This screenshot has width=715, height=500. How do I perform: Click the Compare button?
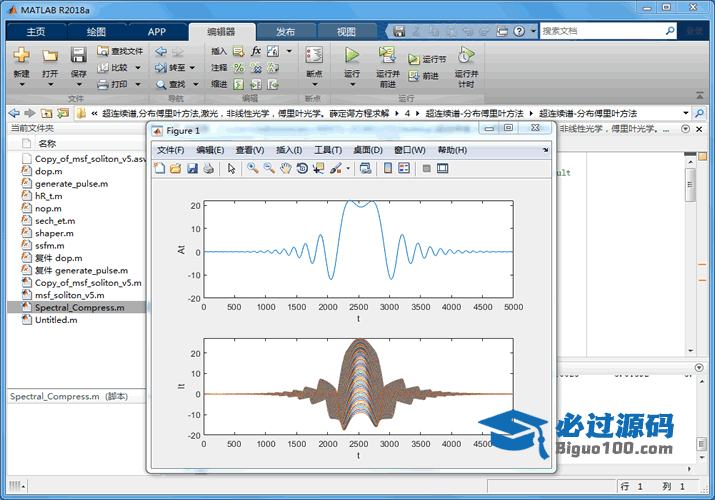[x=113, y=67]
